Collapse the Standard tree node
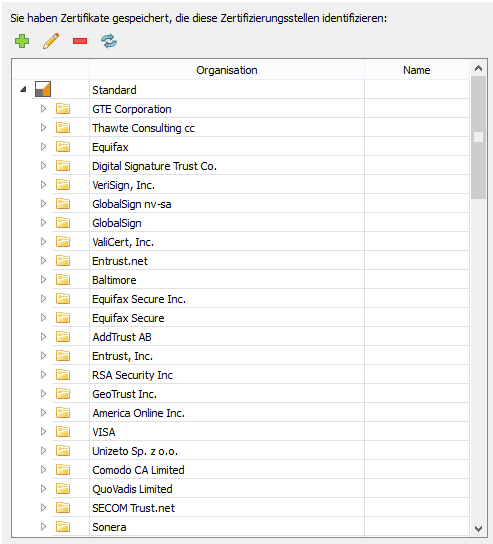This screenshot has height=544, width=493. pos(23,90)
